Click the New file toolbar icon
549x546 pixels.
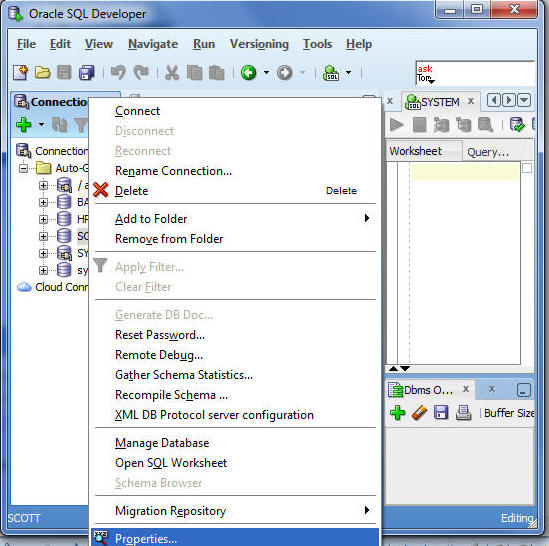(21, 72)
